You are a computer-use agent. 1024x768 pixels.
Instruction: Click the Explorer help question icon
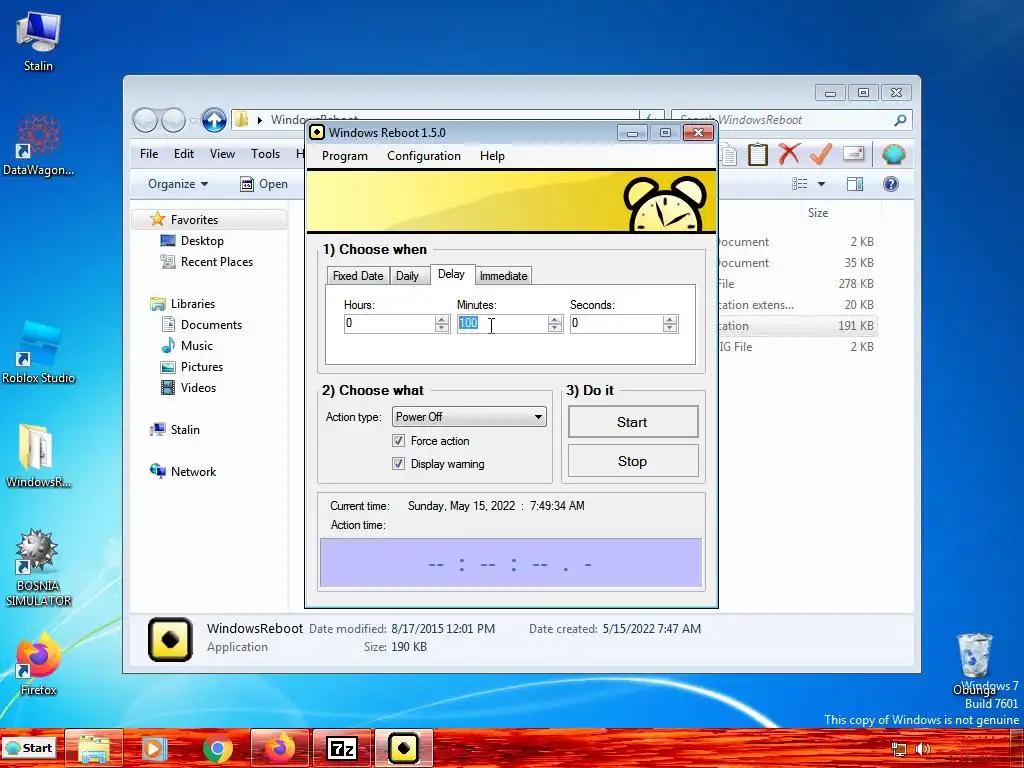click(x=891, y=184)
